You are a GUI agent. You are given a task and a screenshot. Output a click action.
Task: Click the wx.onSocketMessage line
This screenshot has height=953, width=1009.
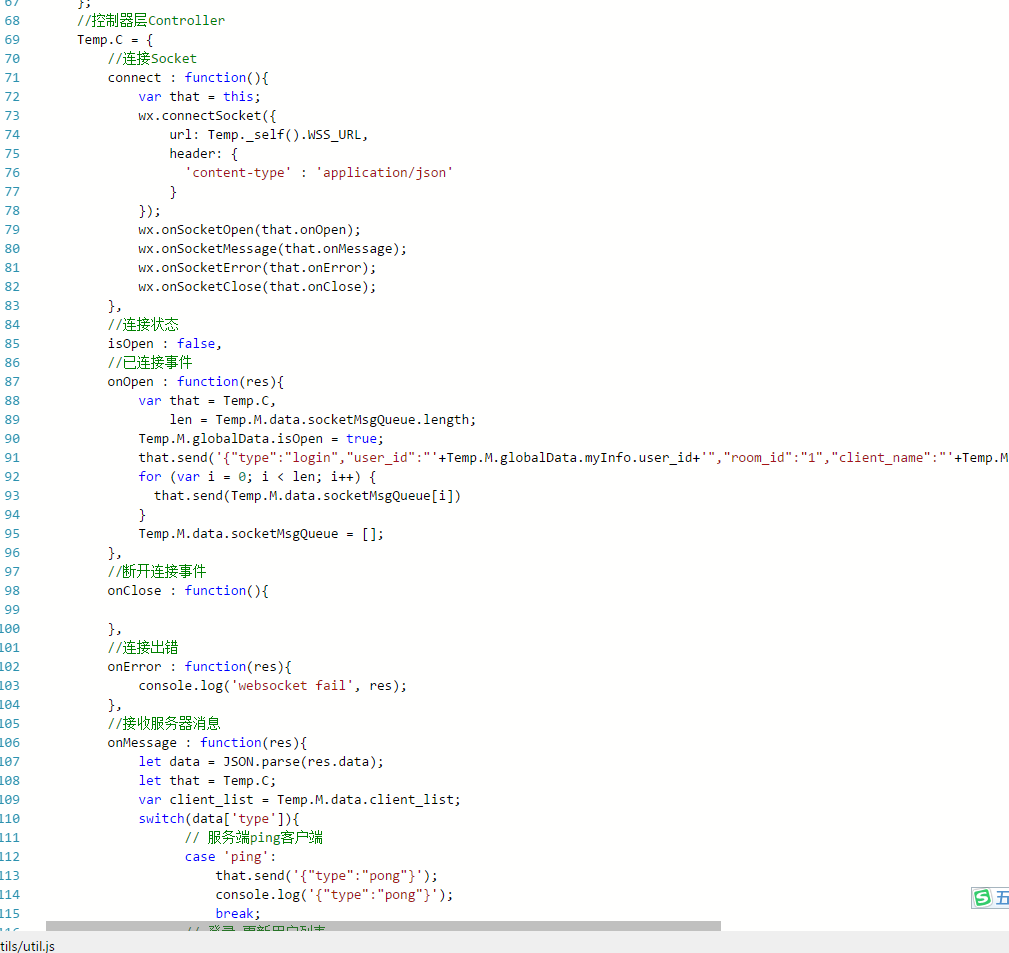click(x=272, y=248)
